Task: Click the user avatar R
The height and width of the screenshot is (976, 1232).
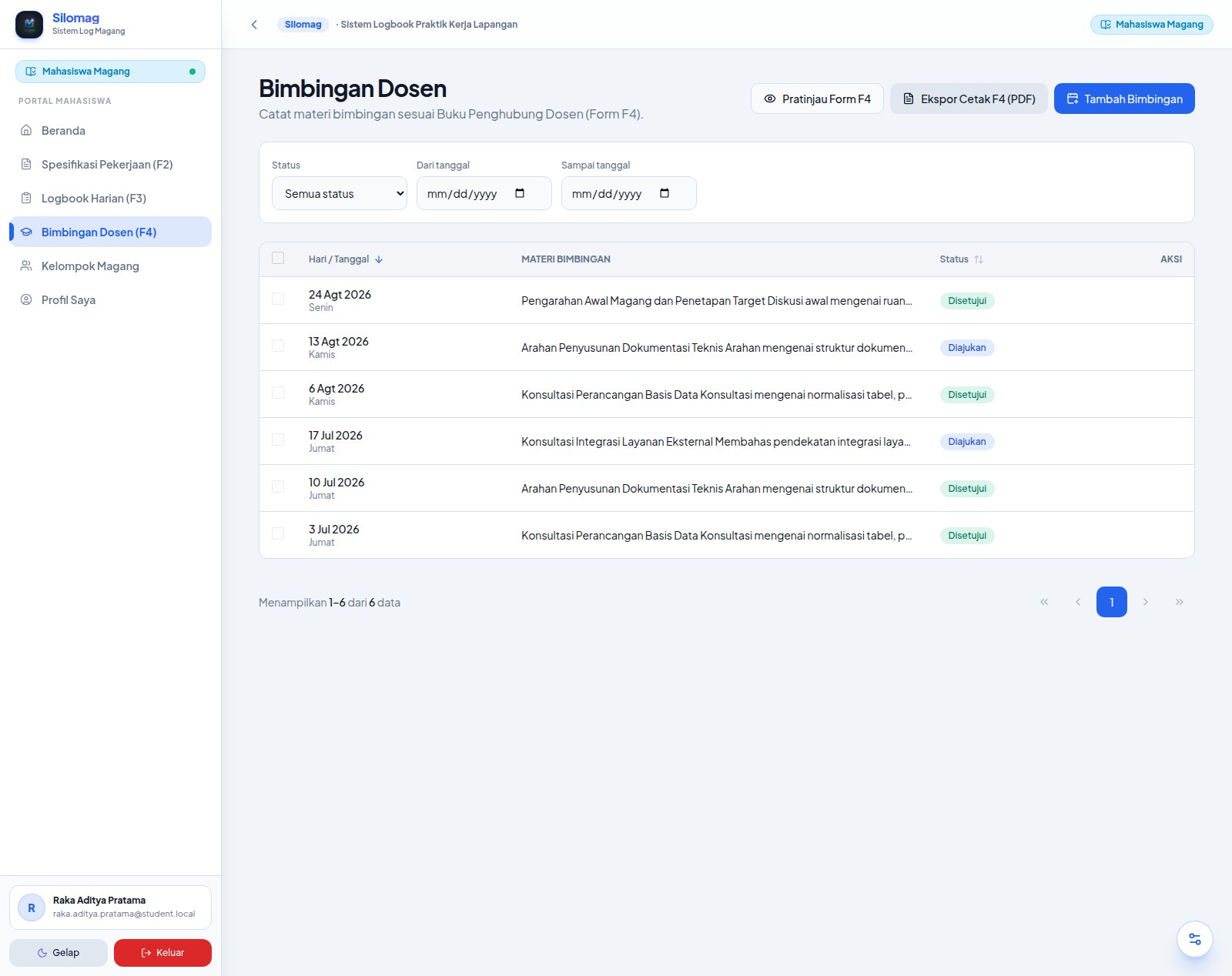Action: (x=32, y=907)
